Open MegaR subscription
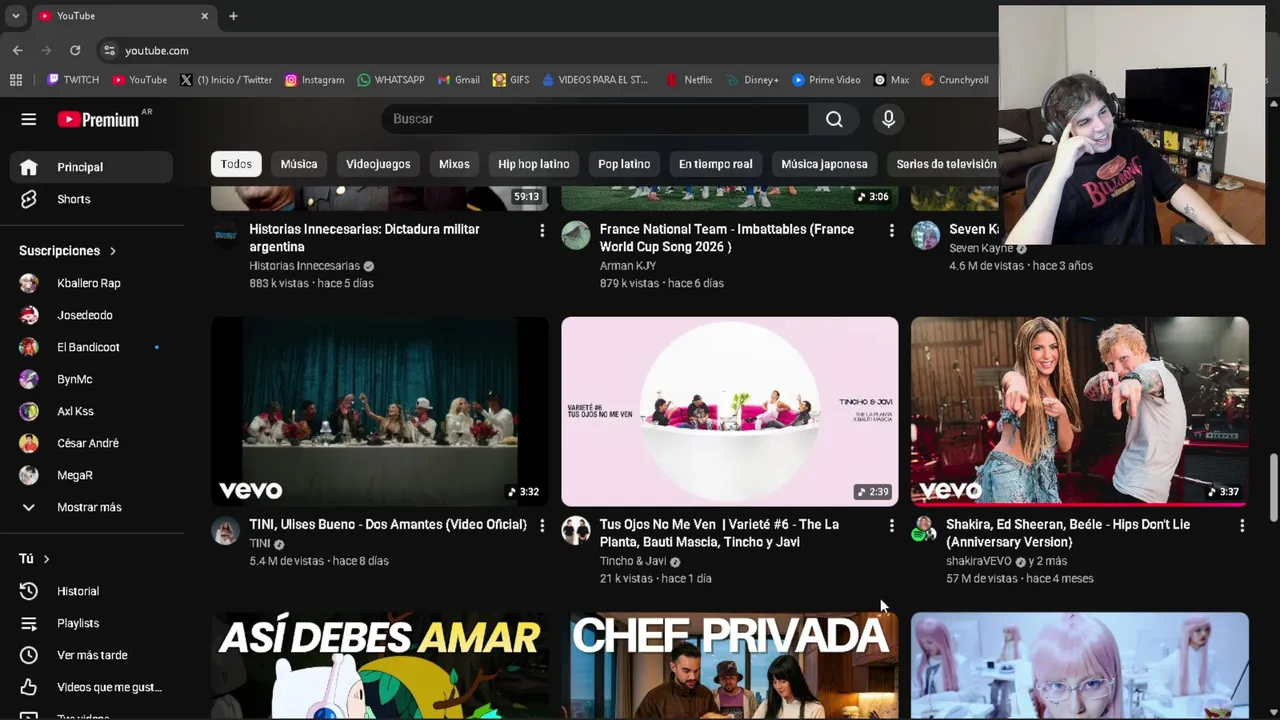The height and width of the screenshot is (720, 1280). tap(92, 475)
